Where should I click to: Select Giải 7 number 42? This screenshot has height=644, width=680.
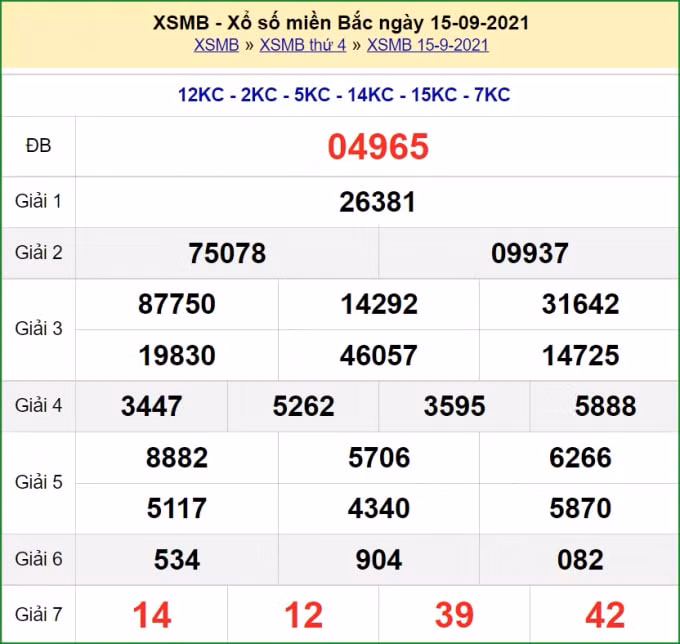coord(605,615)
